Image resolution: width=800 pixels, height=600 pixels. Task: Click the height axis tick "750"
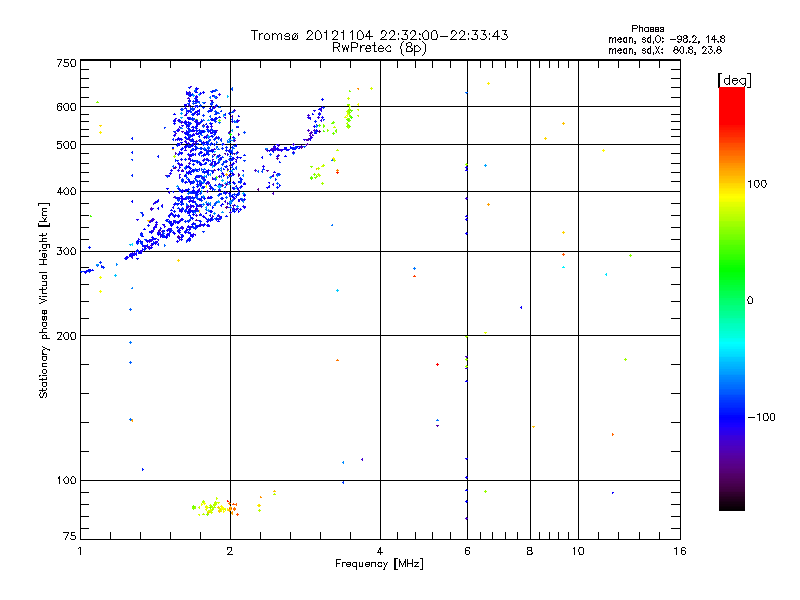[x=66, y=63]
